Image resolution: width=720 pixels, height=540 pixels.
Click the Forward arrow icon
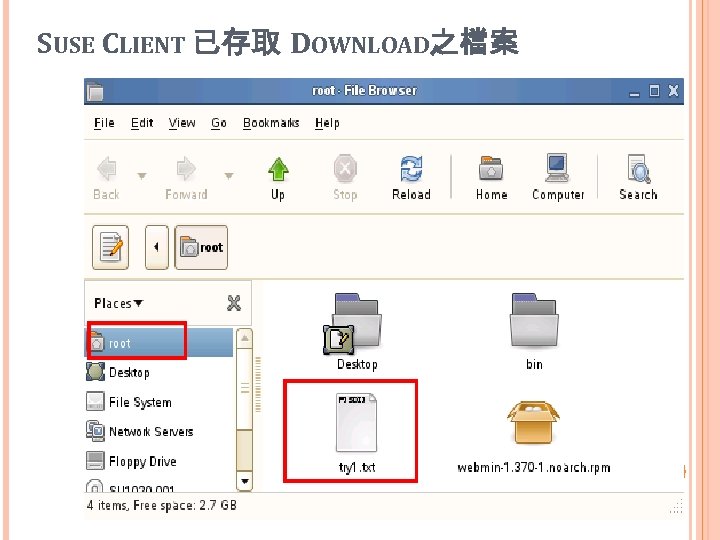186,169
